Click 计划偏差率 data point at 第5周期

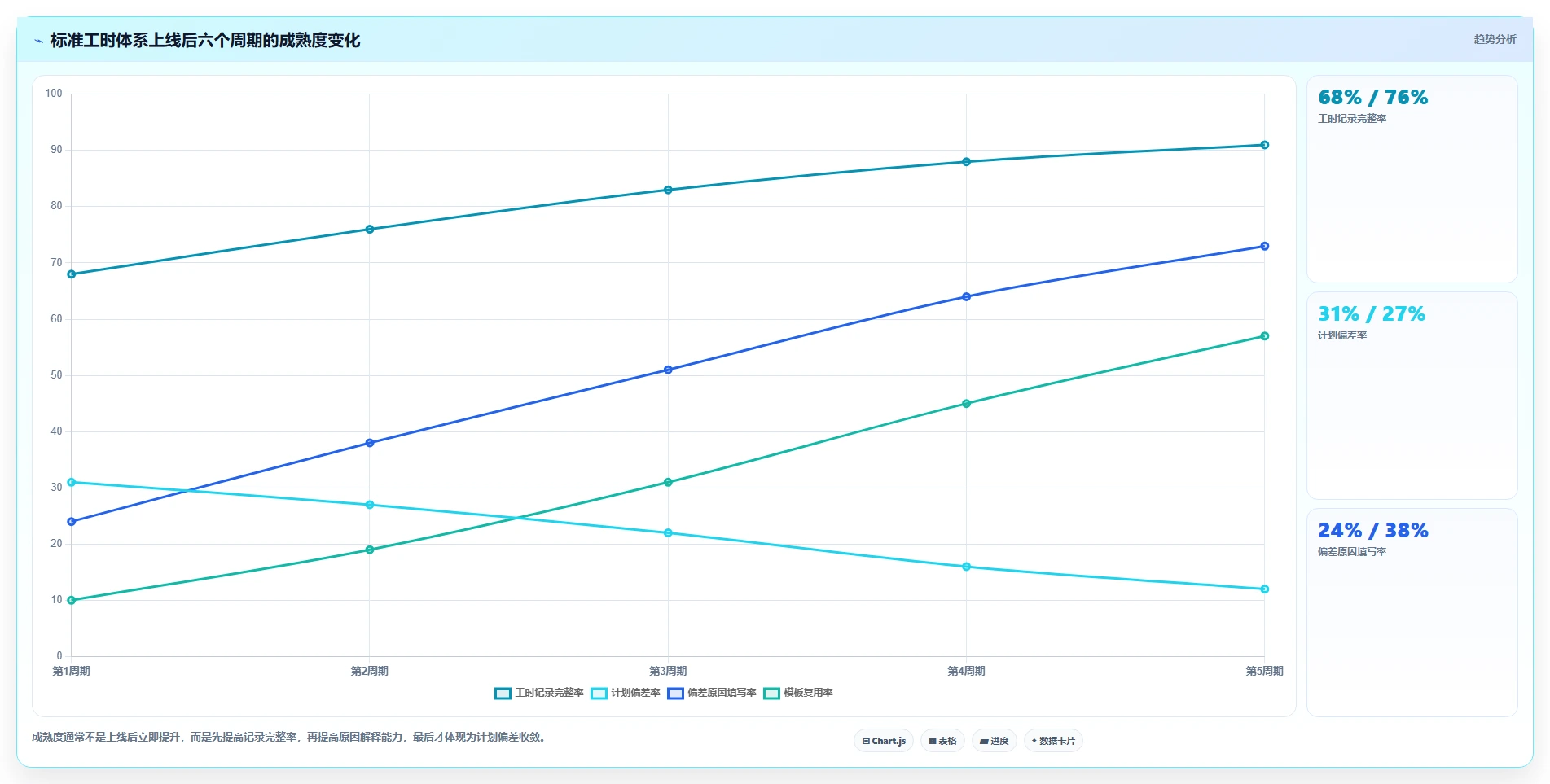1264,589
